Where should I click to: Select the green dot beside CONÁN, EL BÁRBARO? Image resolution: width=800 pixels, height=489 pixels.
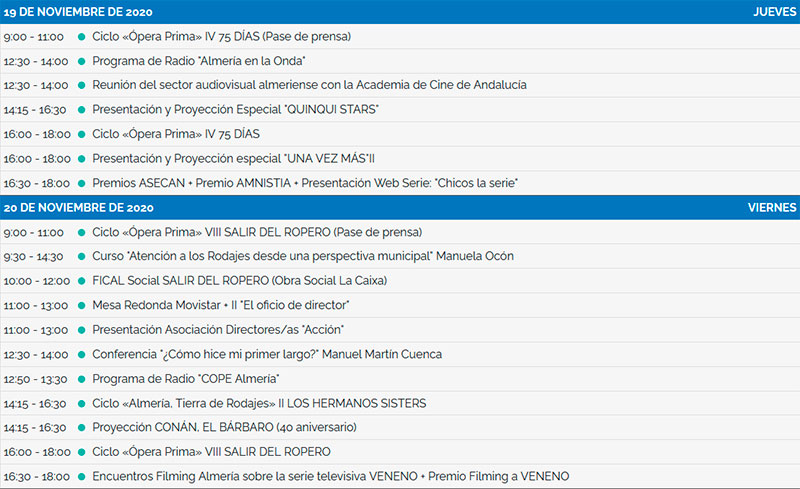click(x=81, y=428)
